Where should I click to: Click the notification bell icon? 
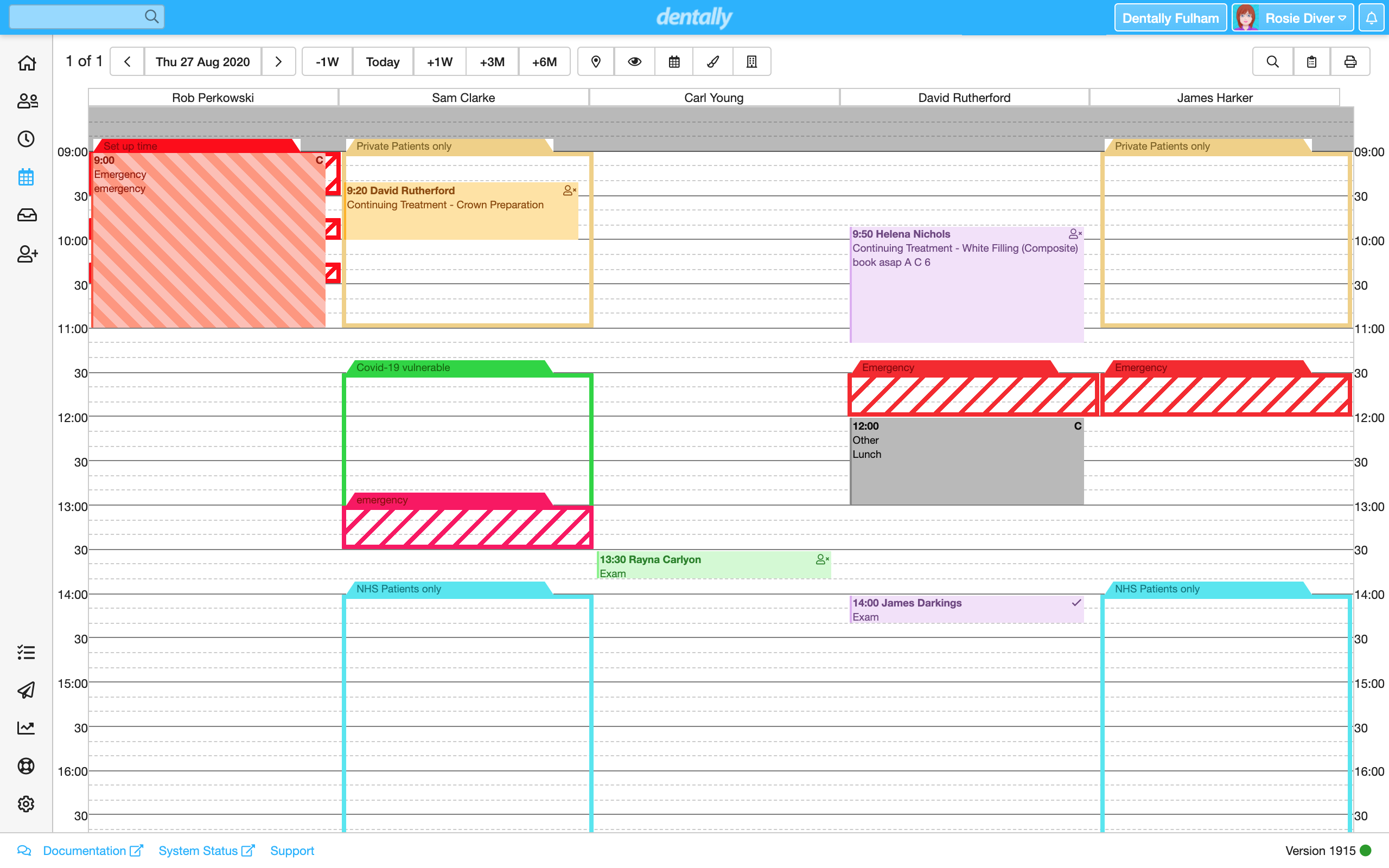pyautogui.click(x=1371, y=18)
